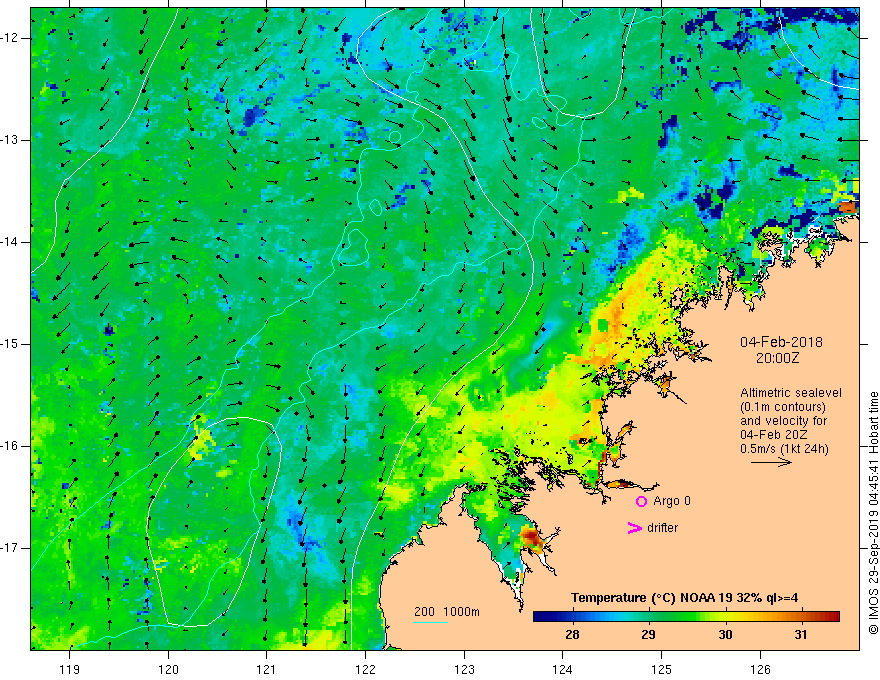Click the magenta Argo circle legend marker
This screenshot has width=880, height=680.
(641, 501)
